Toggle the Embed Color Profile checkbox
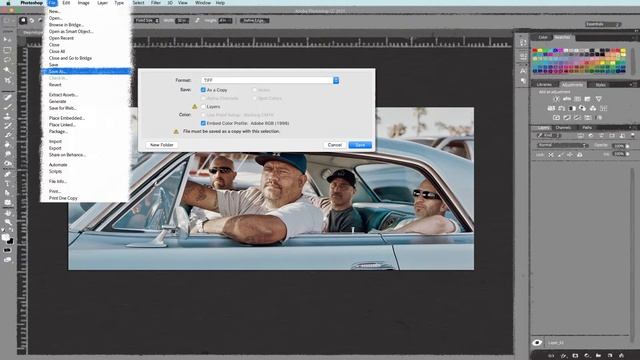 pyautogui.click(x=203, y=123)
